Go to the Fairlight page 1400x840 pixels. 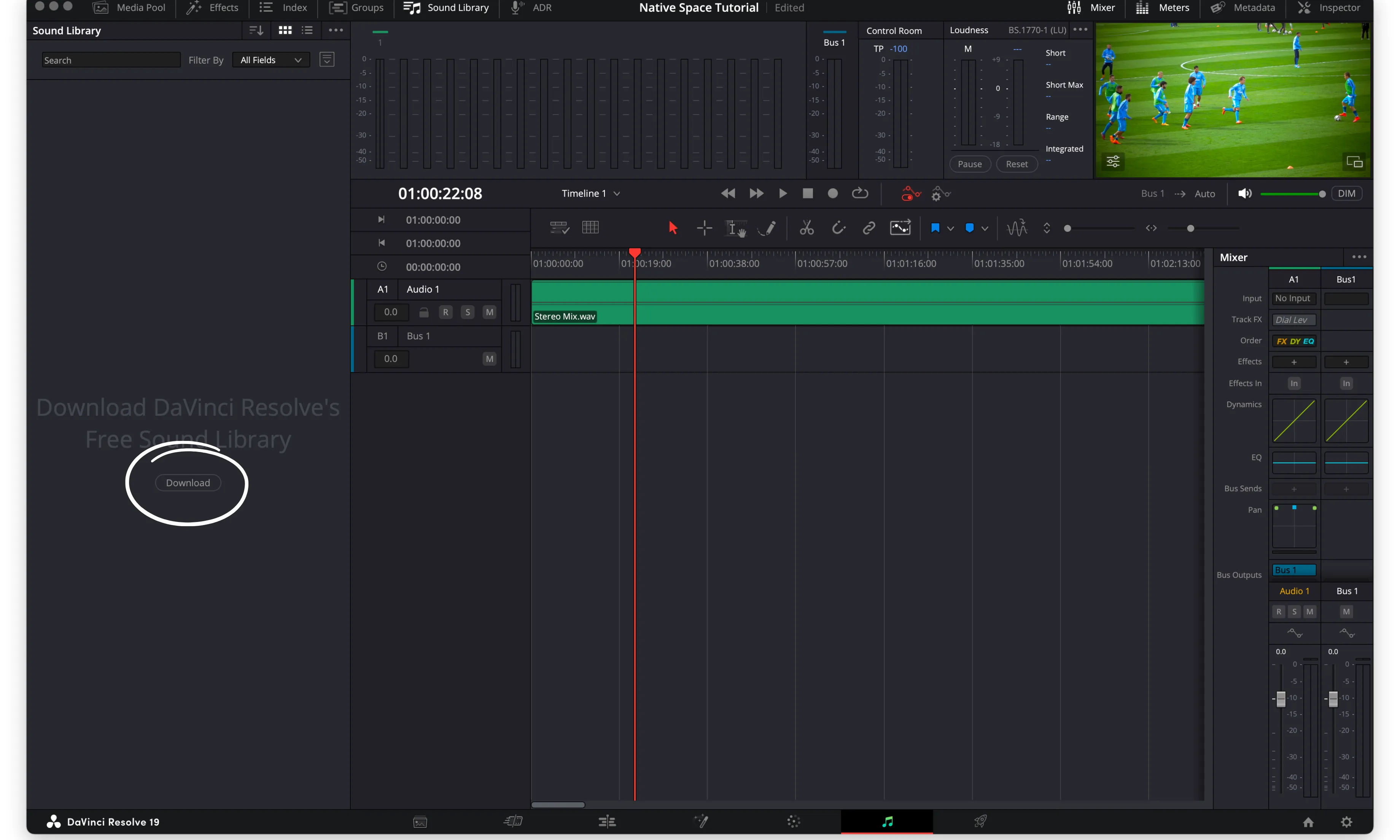(x=887, y=821)
